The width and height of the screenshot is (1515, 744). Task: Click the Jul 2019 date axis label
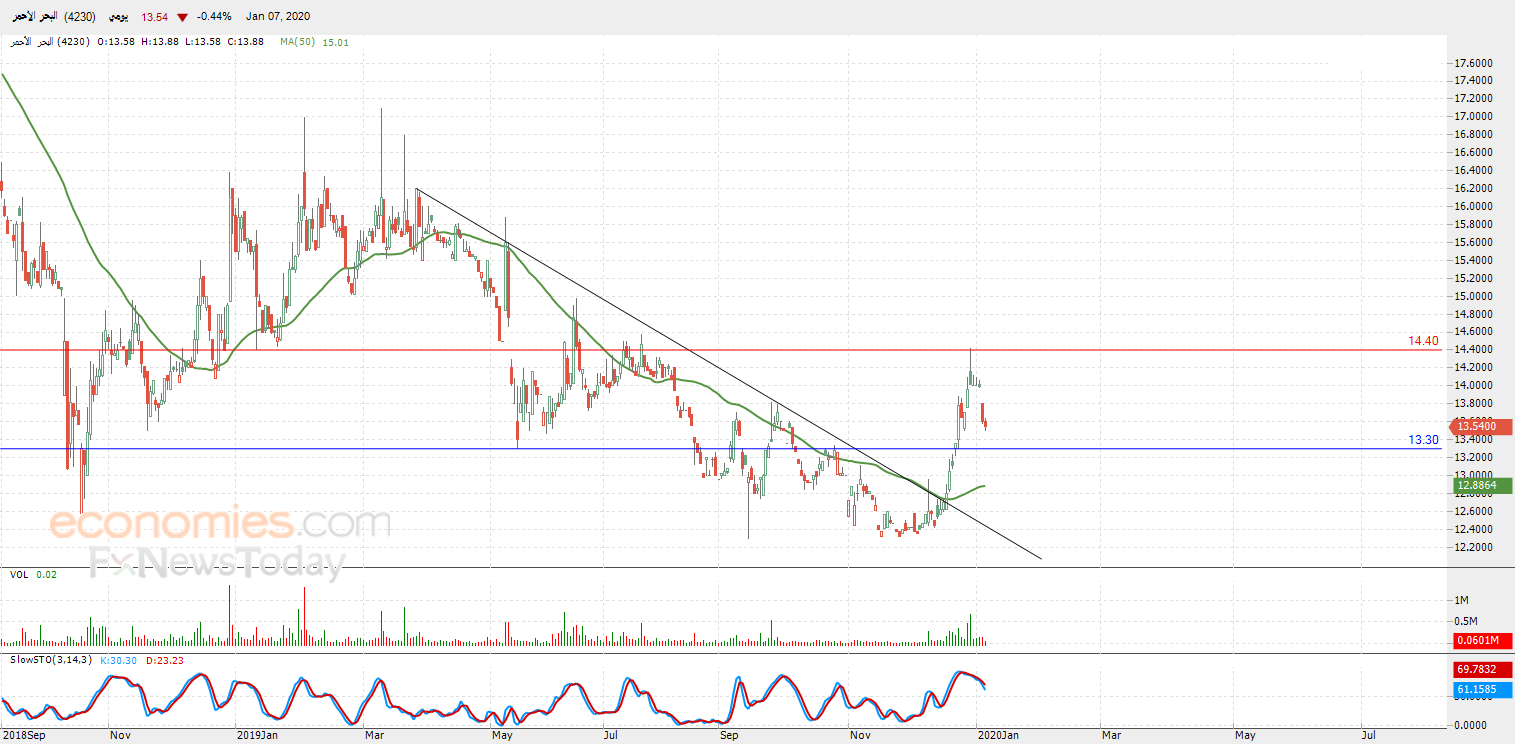click(x=610, y=735)
